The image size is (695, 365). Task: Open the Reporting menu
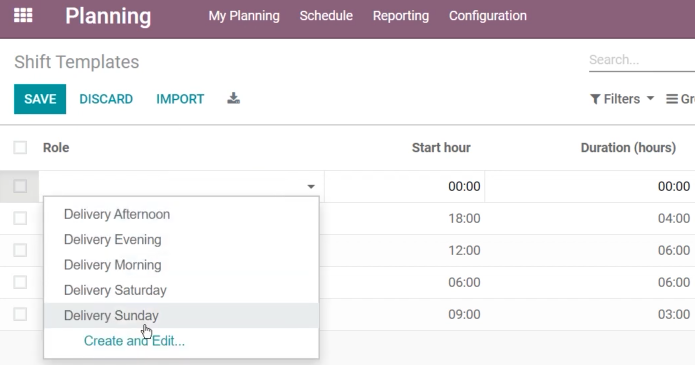coord(401,16)
